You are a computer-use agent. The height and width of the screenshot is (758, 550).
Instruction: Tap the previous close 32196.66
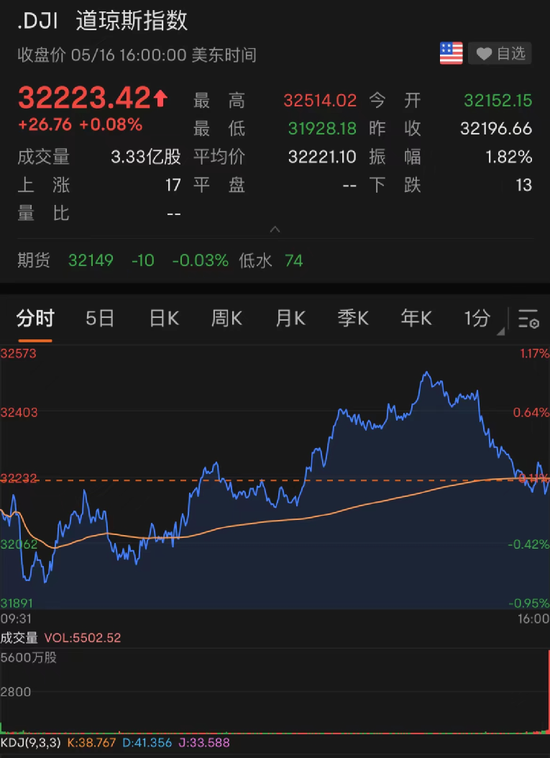tap(496, 129)
